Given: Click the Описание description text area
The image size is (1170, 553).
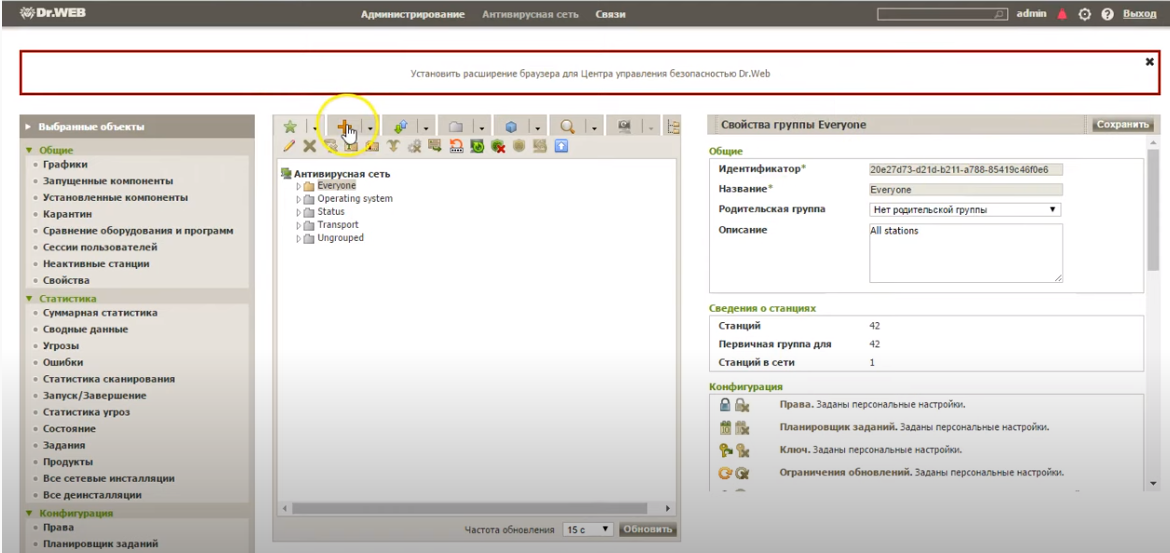Looking at the screenshot, I should pos(966,253).
